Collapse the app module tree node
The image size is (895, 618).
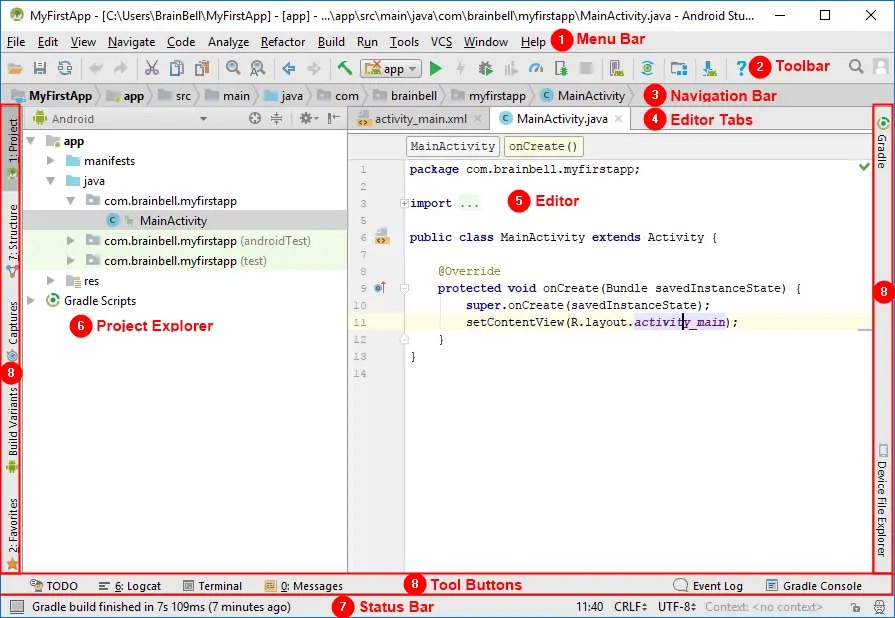31,141
